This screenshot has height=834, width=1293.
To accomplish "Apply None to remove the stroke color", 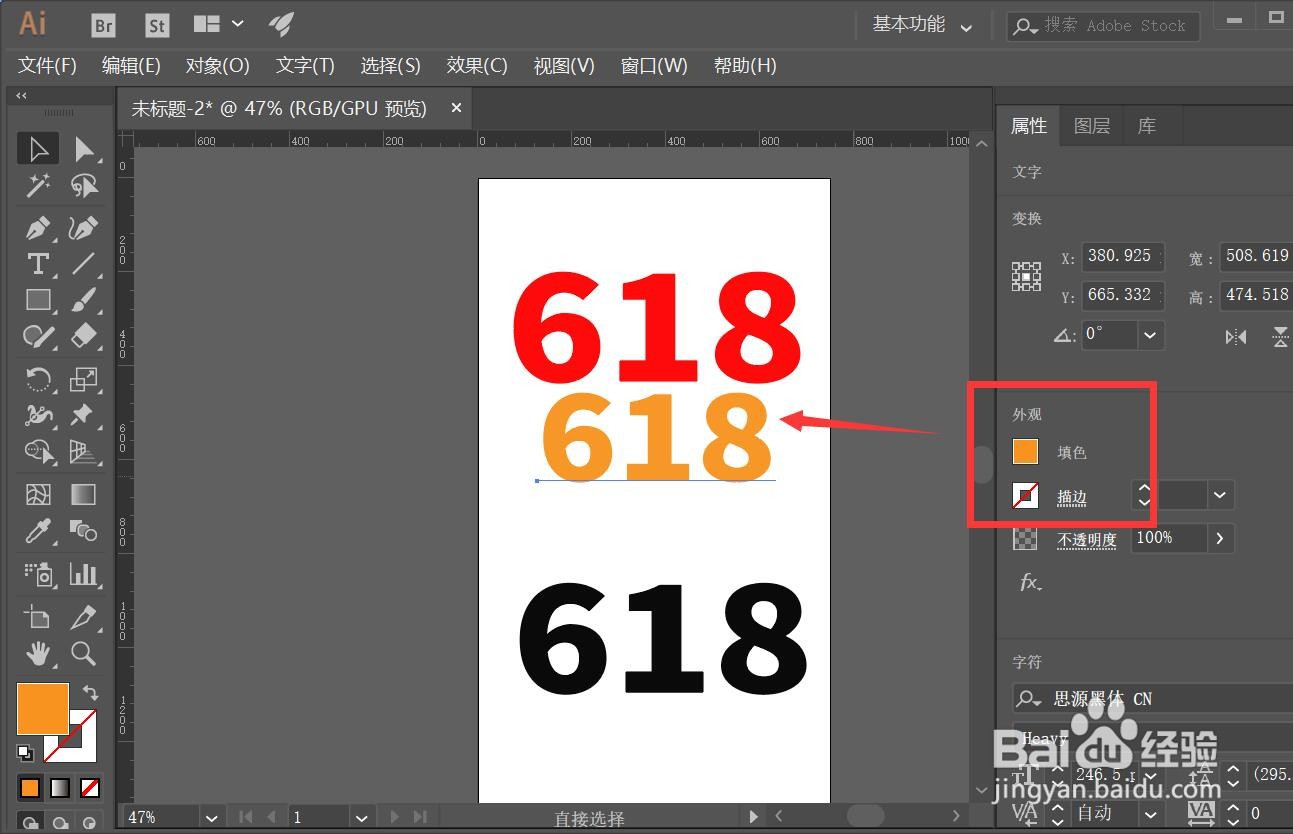I will [x=90, y=788].
